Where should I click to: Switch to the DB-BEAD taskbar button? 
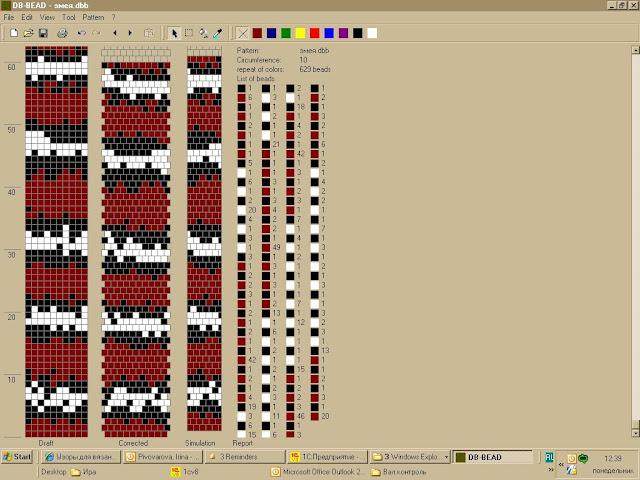[493, 457]
